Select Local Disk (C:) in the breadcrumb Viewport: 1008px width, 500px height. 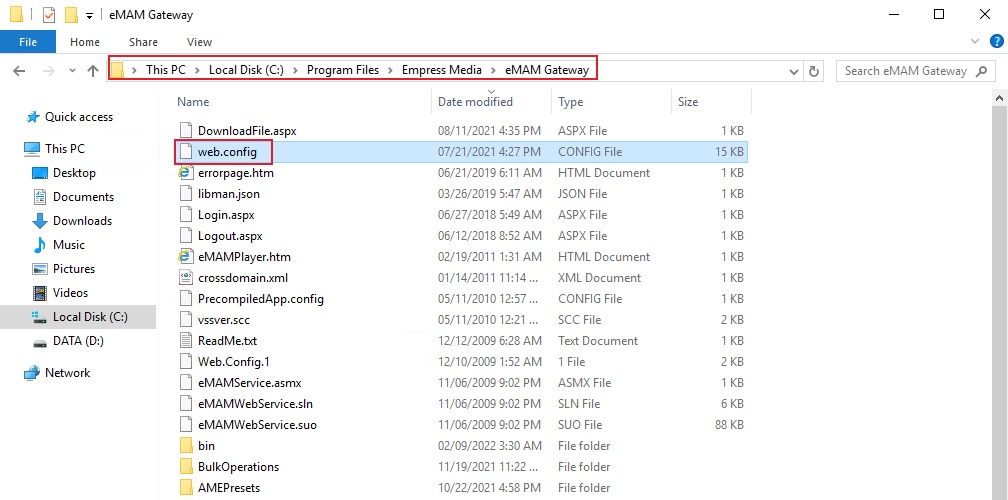(x=246, y=70)
